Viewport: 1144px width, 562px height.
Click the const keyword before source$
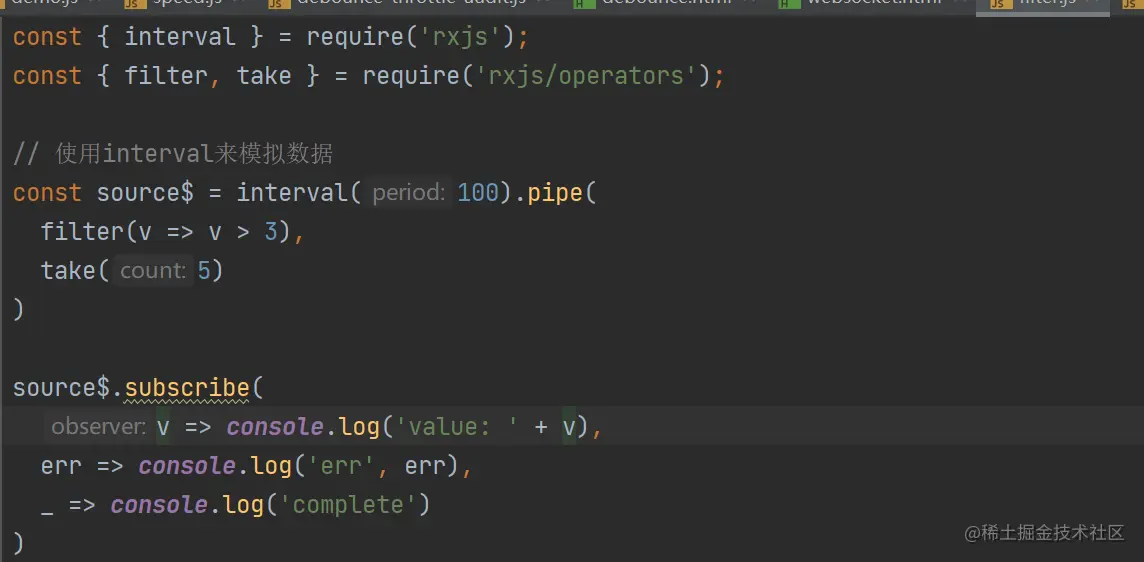click(47, 193)
